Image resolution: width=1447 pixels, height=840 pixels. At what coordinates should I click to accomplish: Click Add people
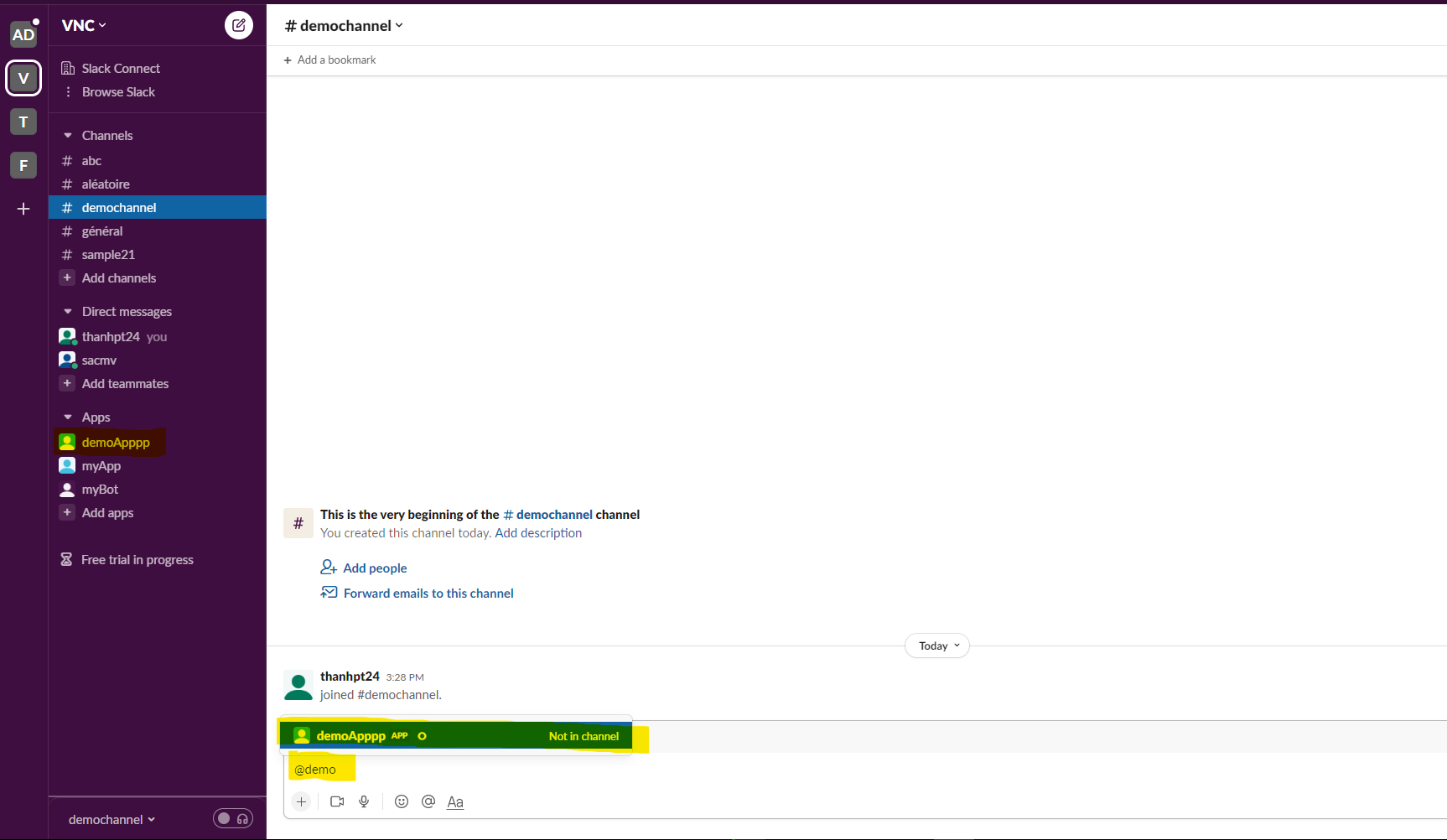pyautogui.click(x=364, y=568)
